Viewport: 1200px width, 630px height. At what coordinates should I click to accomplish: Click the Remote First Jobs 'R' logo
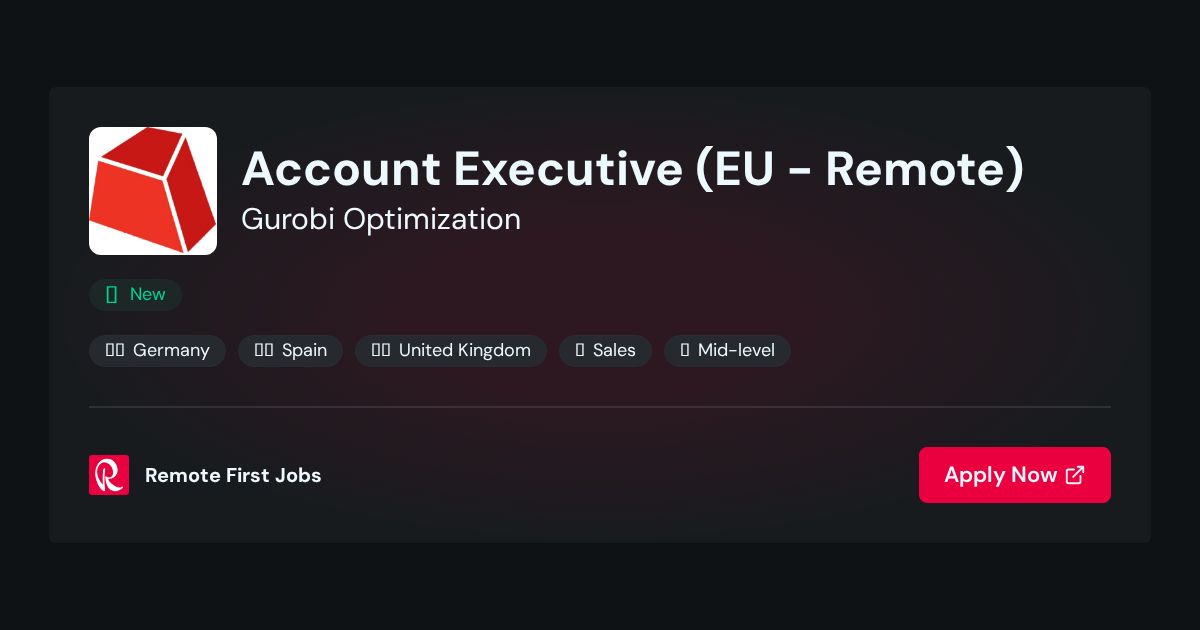[x=109, y=475]
